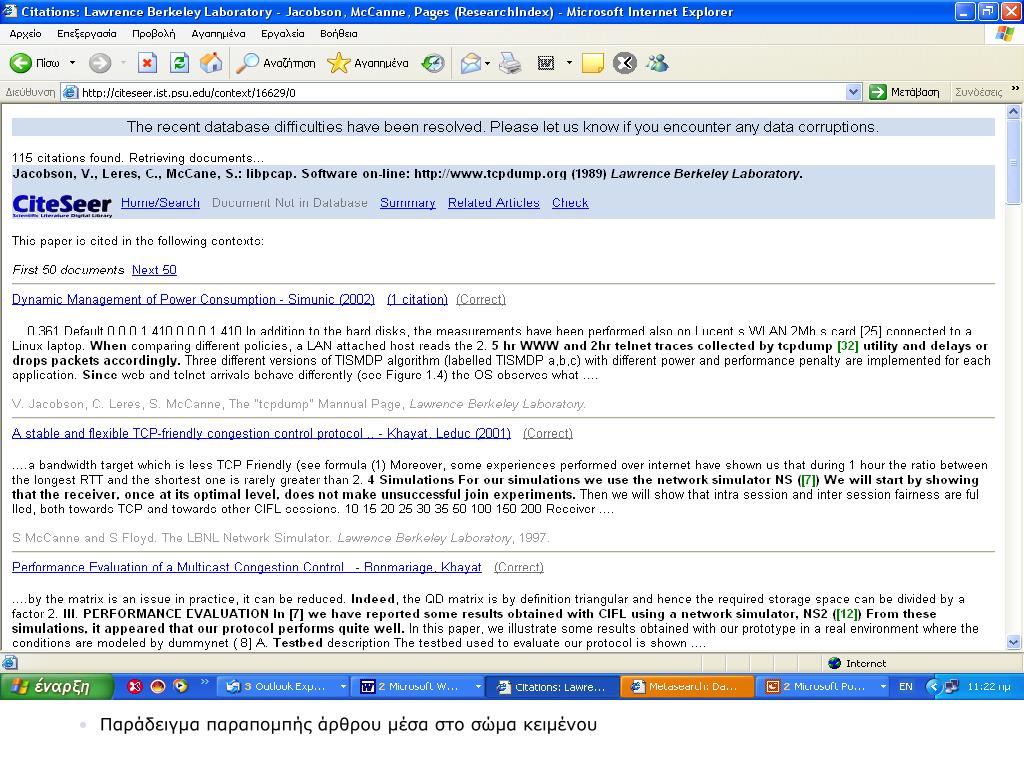
Task: Click the EN language indicator
Action: [x=906, y=686]
